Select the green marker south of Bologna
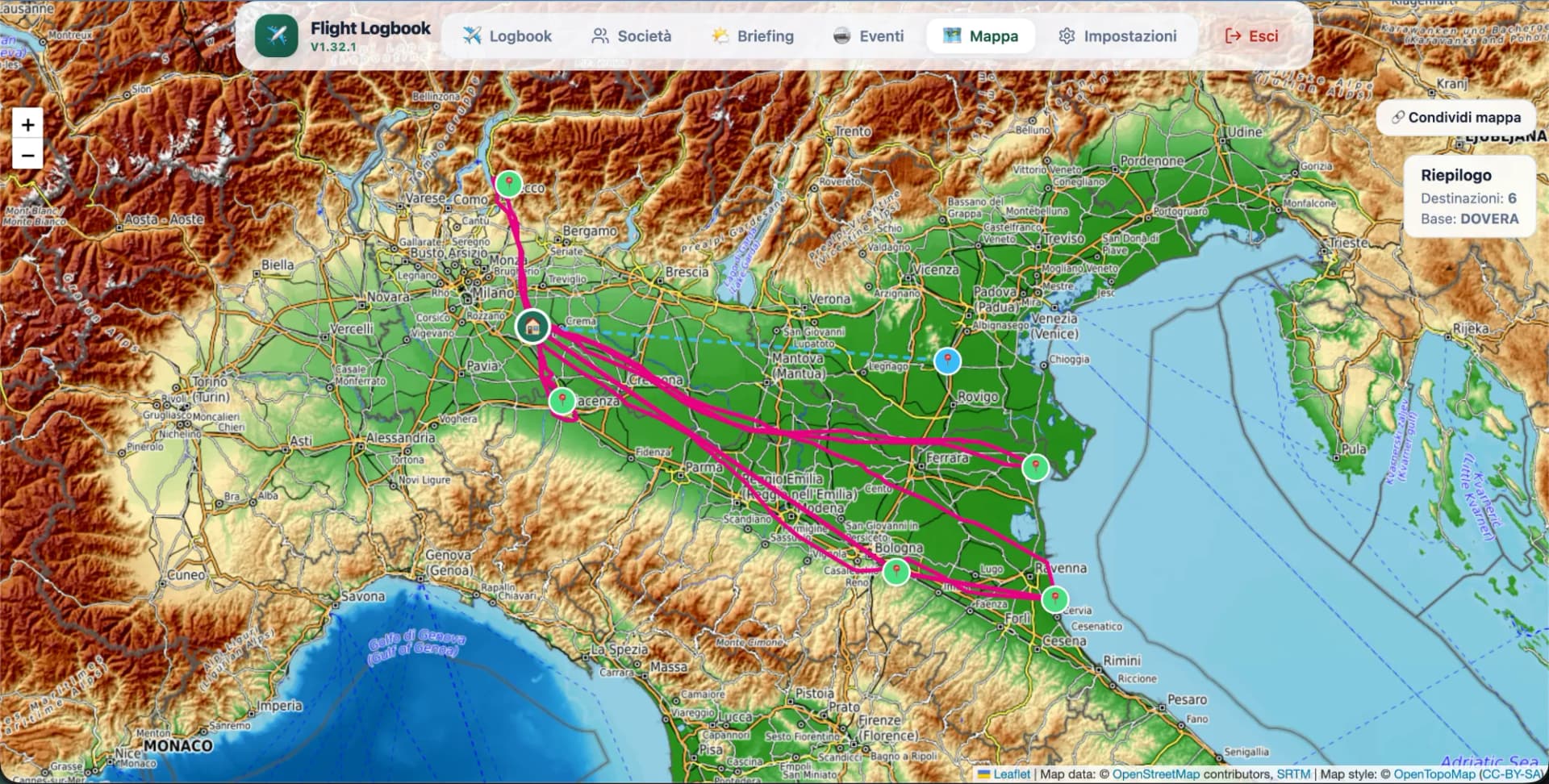The image size is (1549, 784). 896,572
